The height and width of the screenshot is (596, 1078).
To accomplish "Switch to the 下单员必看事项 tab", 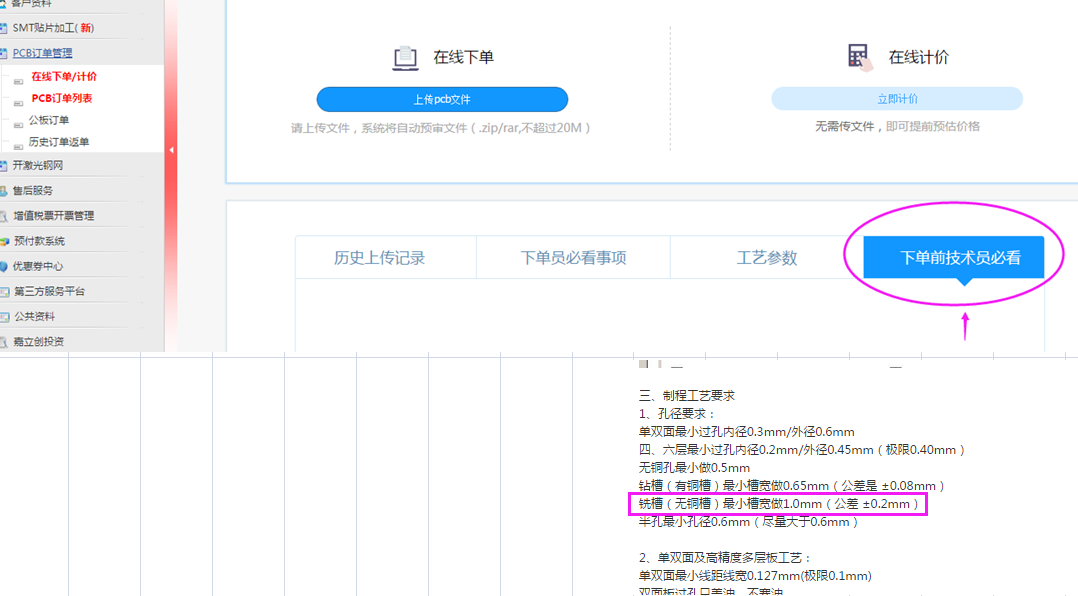I will pyautogui.click(x=573, y=258).
